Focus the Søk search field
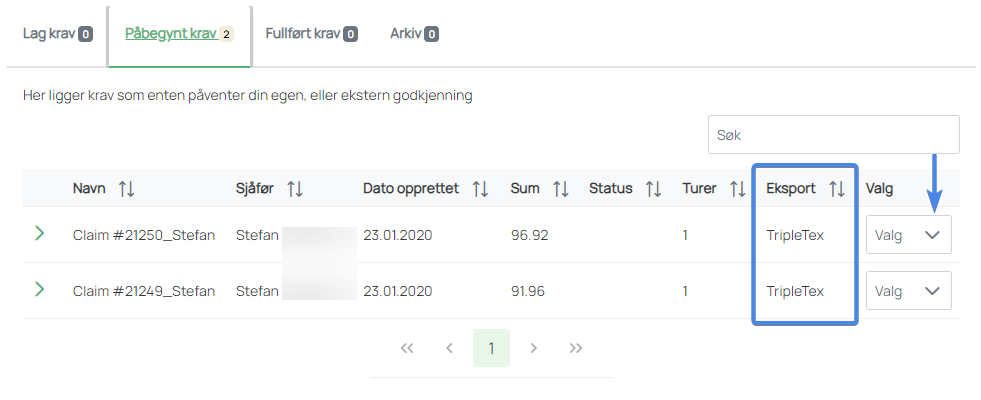Viewport: 981px width, 400px height. pos(833,135)
